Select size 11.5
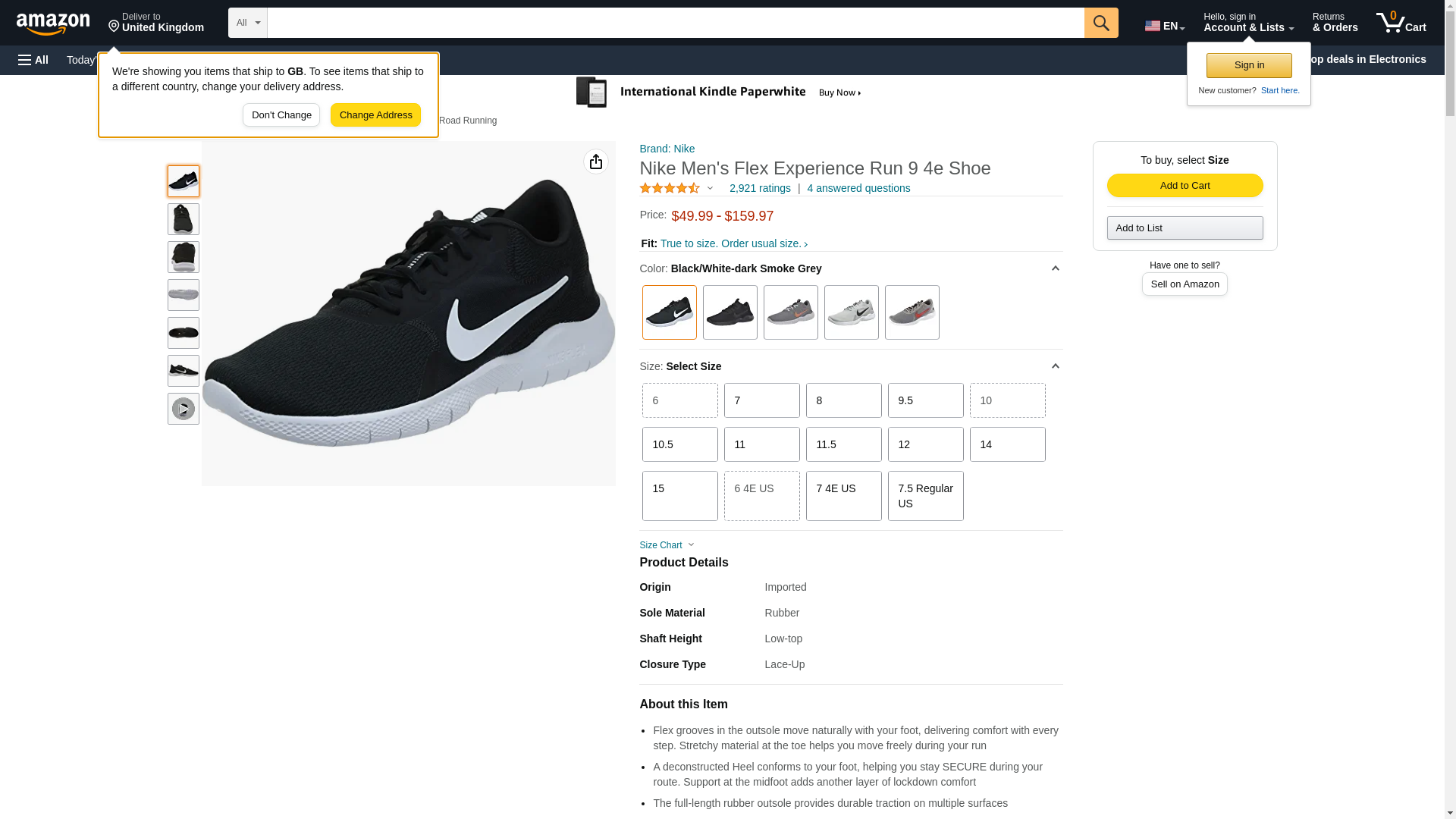Viewport: 1456px width, 819px height. [x=843, y=444]
